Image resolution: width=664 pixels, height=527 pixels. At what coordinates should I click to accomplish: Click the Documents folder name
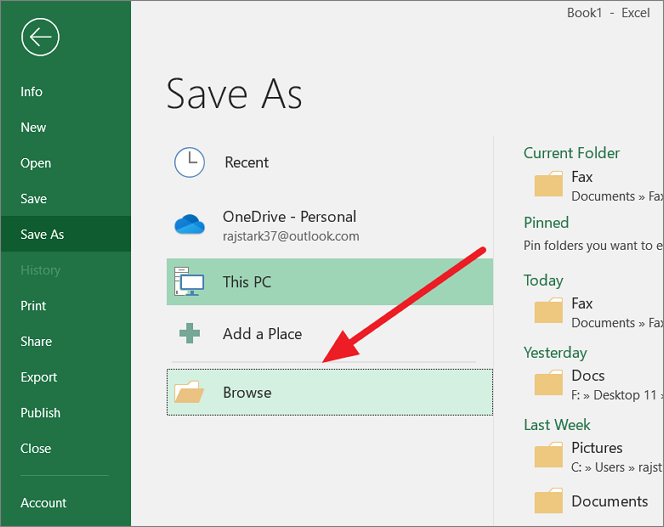(609, 501)
